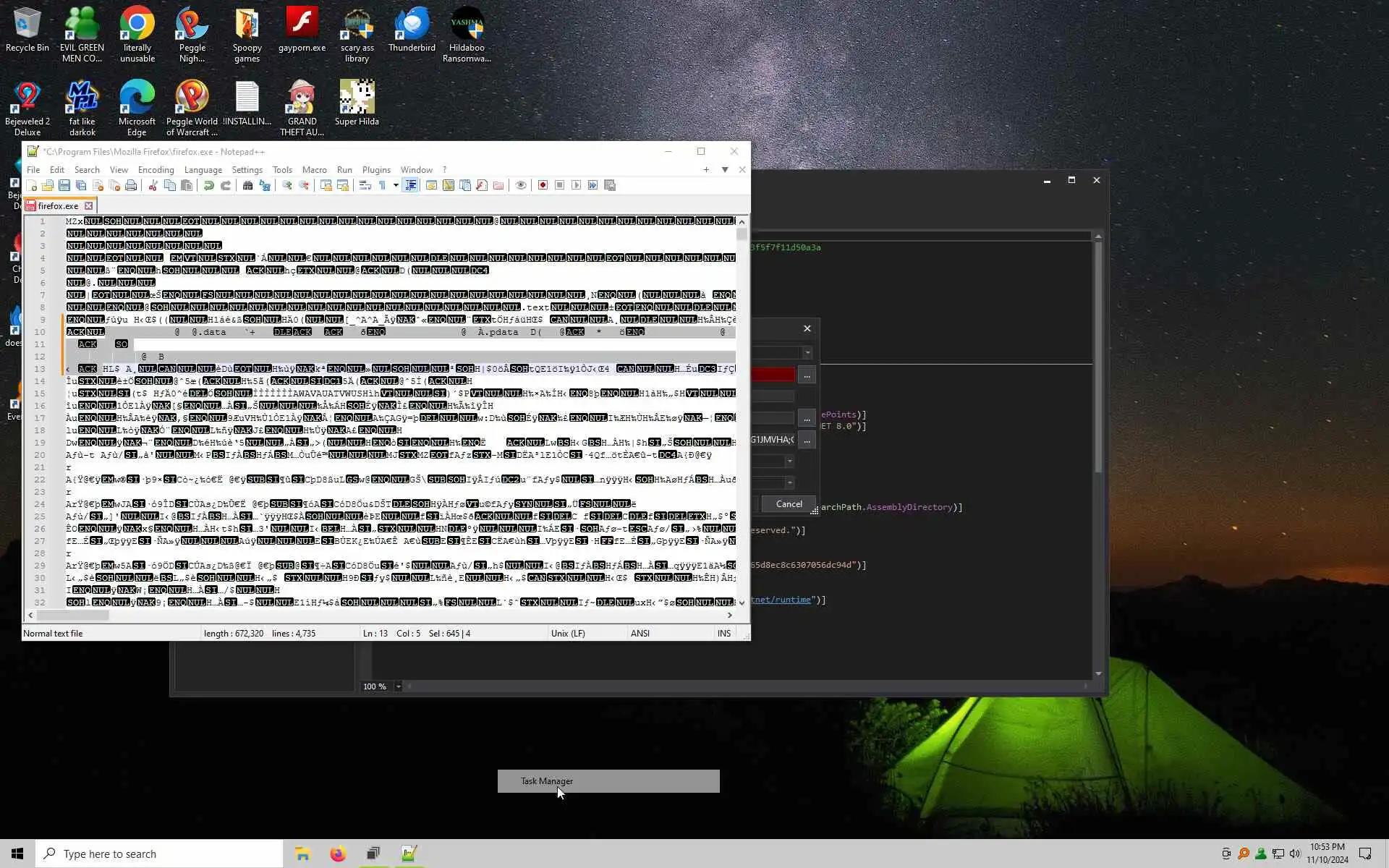This screenshot has width=1389, height=868.
Task: Open Find with the binoculars icon
Action: tap(247, 185)
